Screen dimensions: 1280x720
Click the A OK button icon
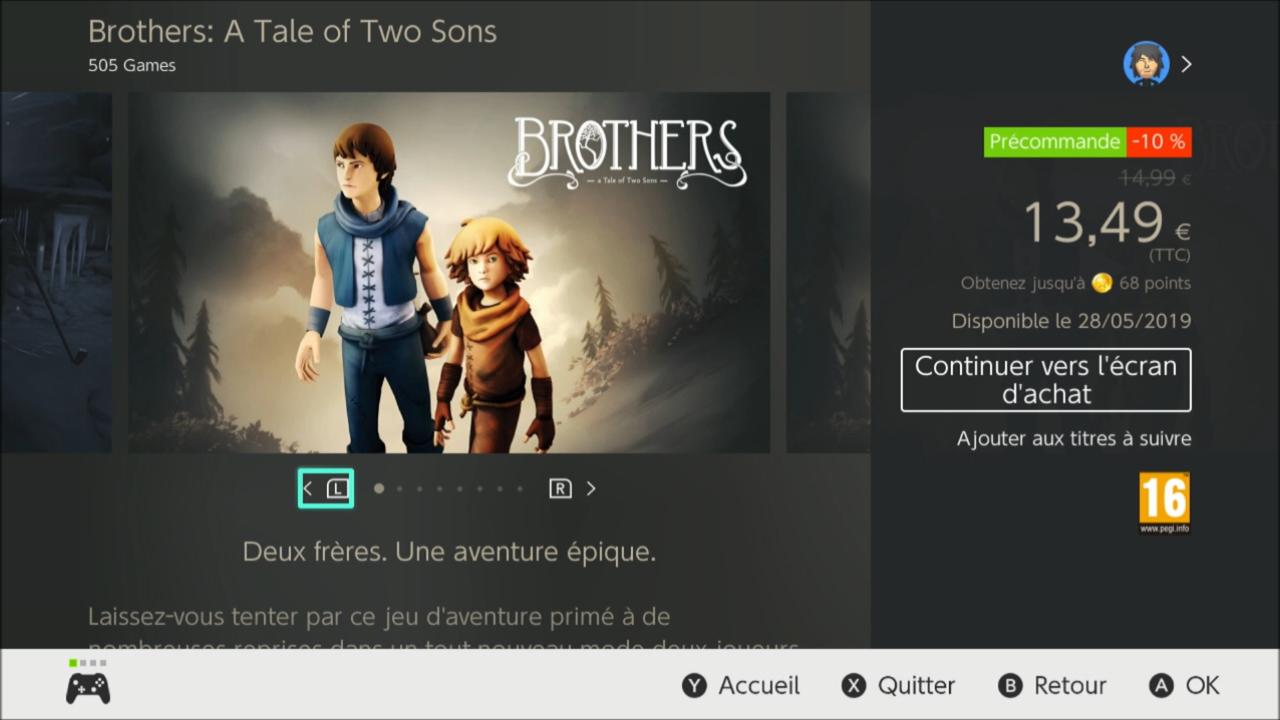tap(1161, 685)
